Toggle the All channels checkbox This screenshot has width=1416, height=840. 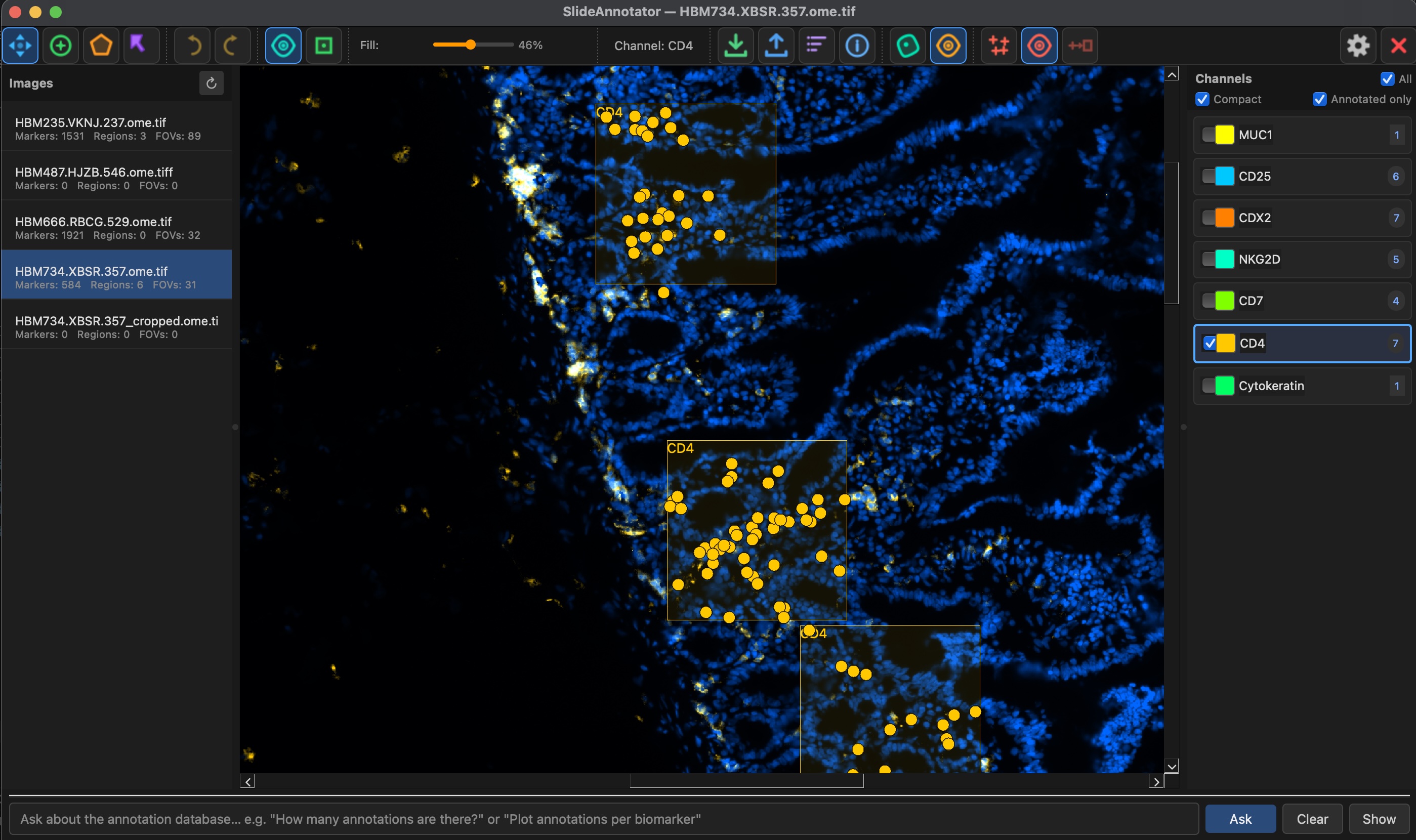[1387, 78]
